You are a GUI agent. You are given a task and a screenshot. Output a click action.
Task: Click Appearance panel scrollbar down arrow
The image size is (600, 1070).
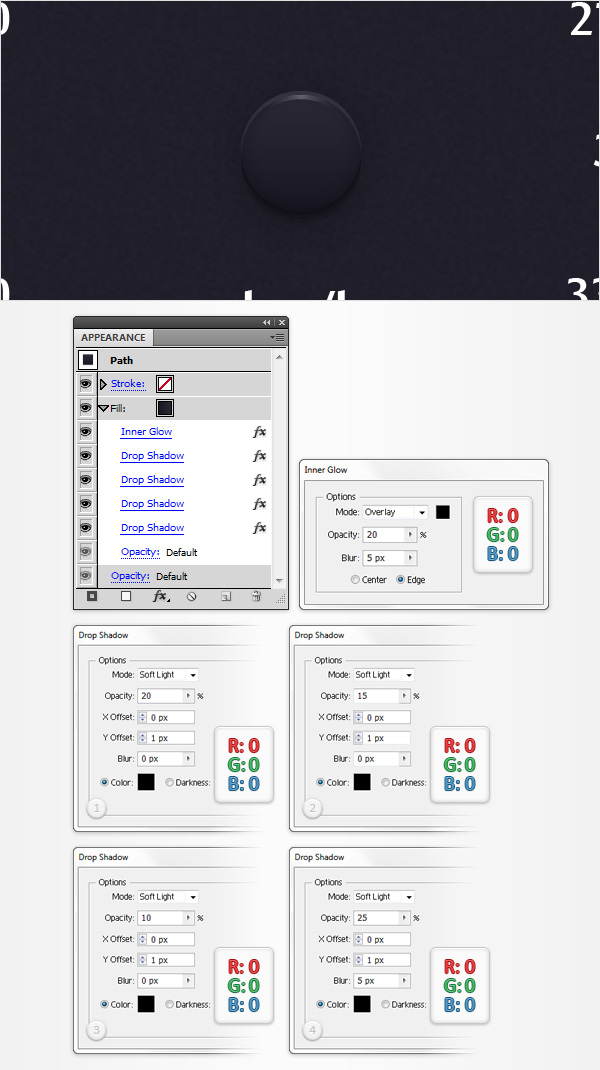[278, 580]
